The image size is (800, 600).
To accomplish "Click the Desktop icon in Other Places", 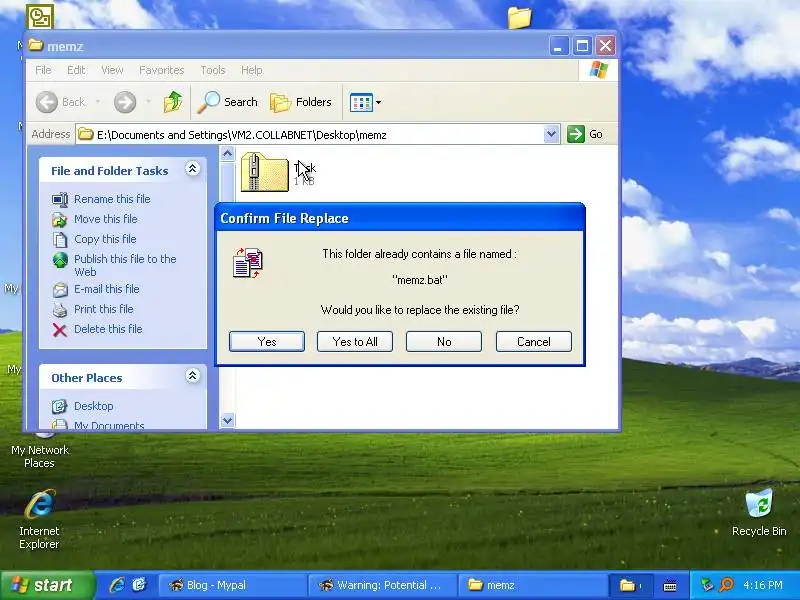I will 59,406.
